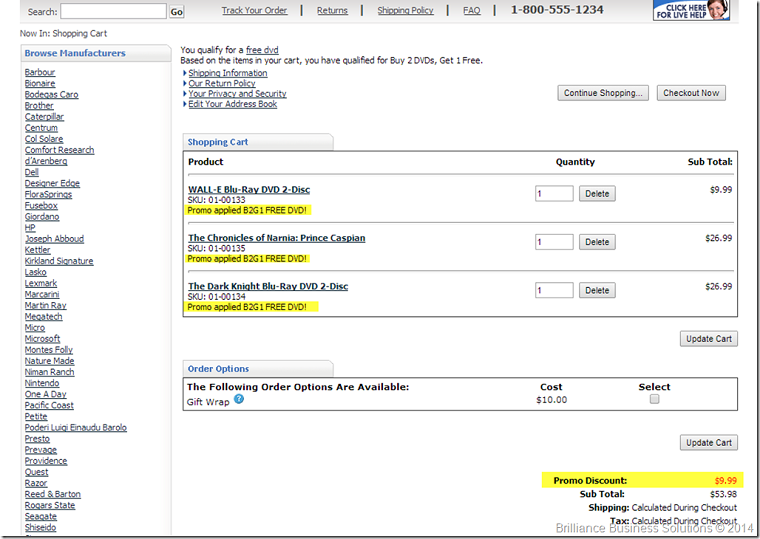The image size is (760, 539).
Task: Click the Checkout Now button
Action: [x=691, y=93]
